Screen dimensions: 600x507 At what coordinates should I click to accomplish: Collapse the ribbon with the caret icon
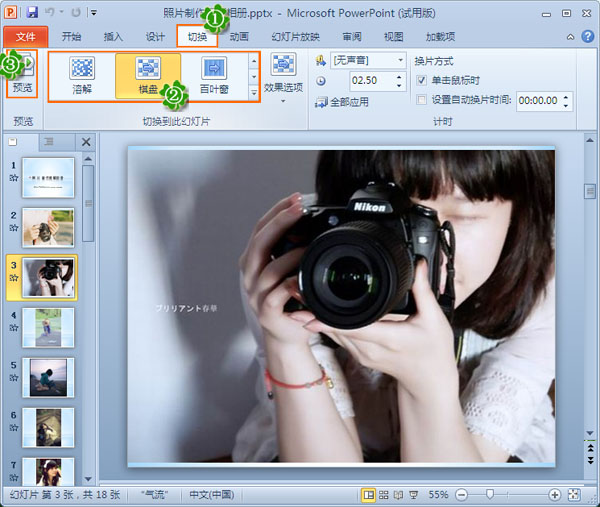click(570, 37)
